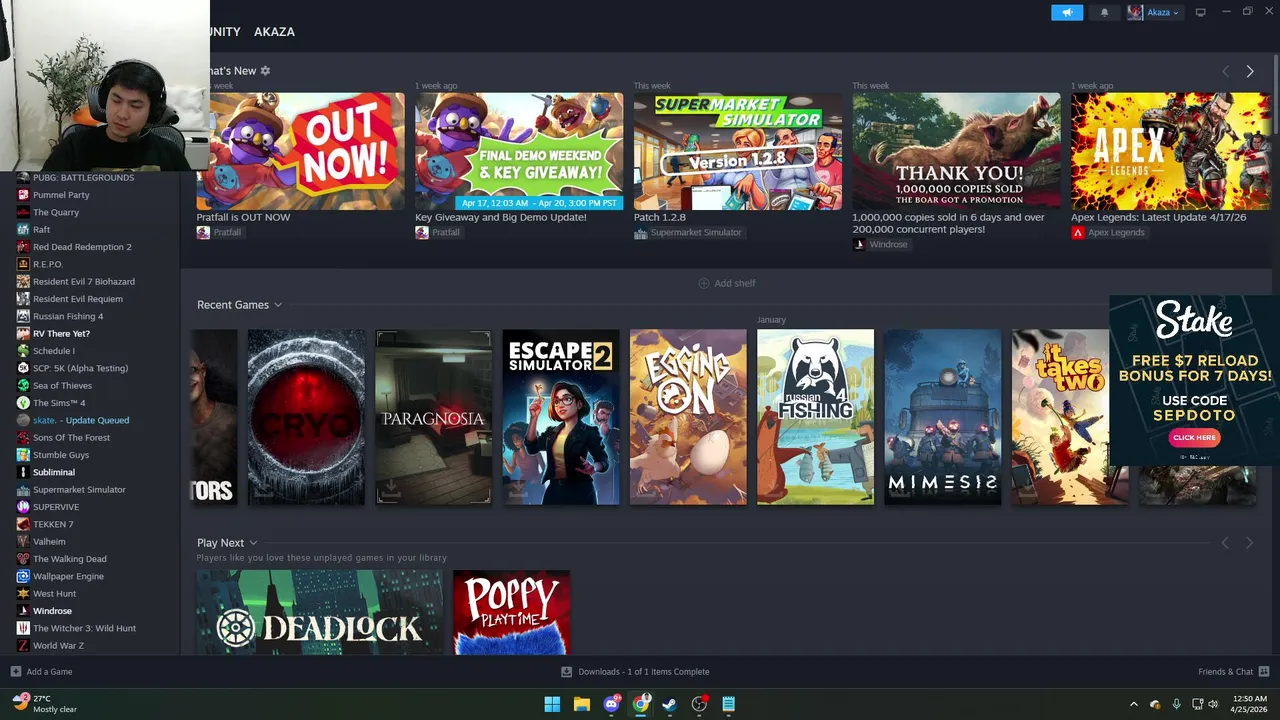Go to previous What's New page
This screenshot has height=720, width=1280.
click(x=1225, y=71)
